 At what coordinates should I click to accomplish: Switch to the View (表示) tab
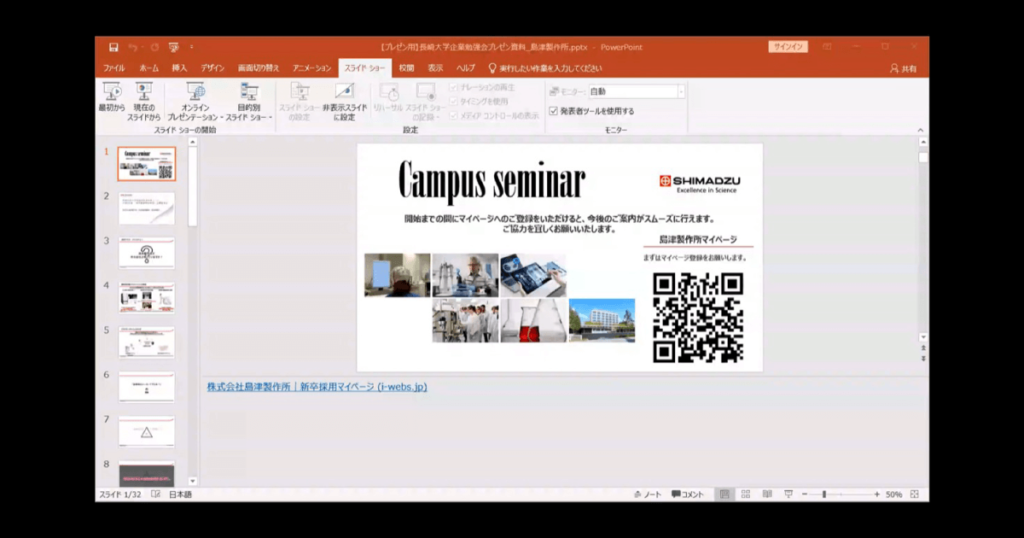pos(435,68)
